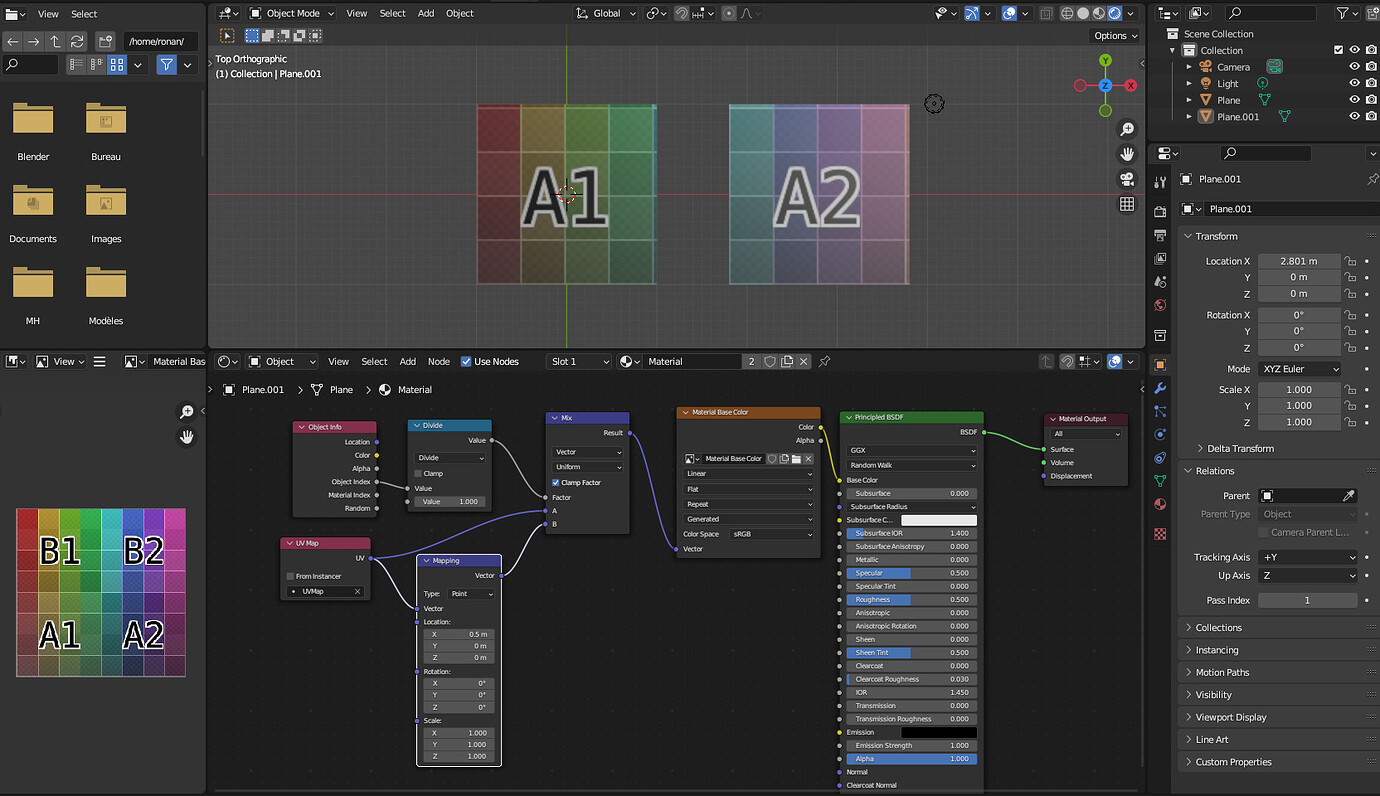Open the node editor Node menu
1380x796 pixels.
(x=439, y=361)
